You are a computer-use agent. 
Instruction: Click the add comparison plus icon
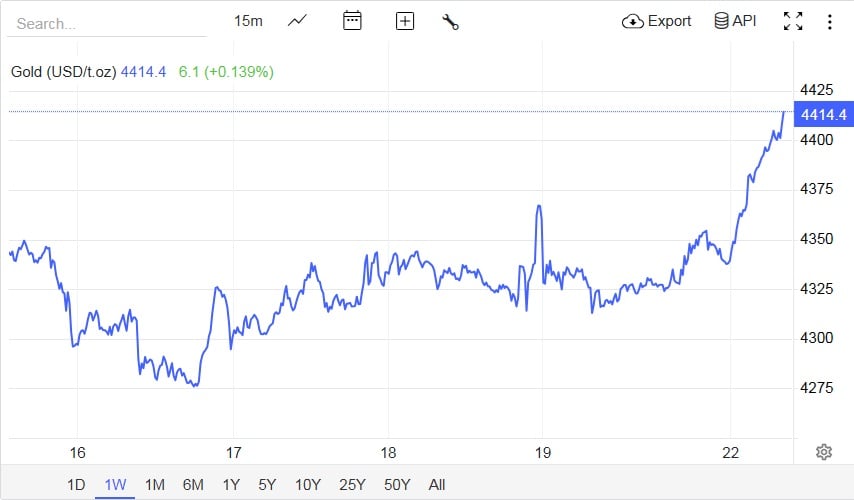(x=404, y=21)
